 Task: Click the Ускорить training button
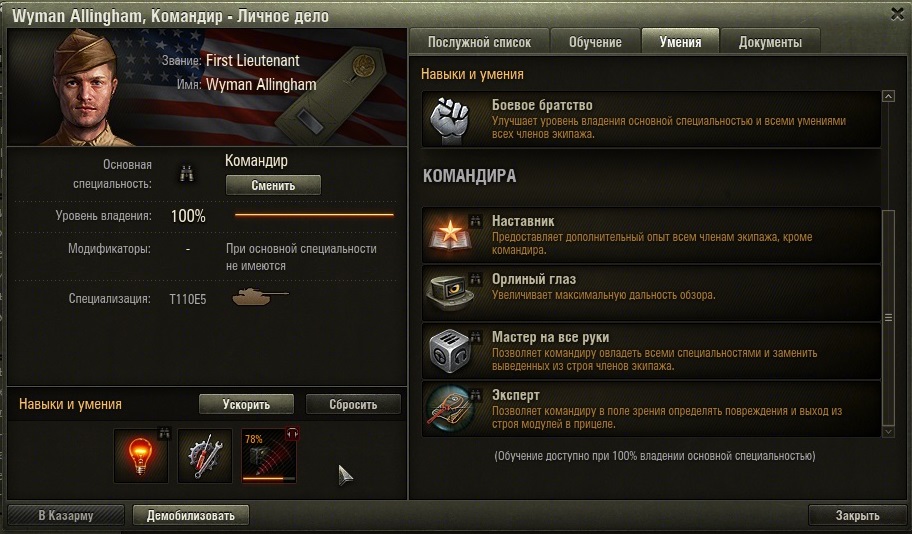246,404
